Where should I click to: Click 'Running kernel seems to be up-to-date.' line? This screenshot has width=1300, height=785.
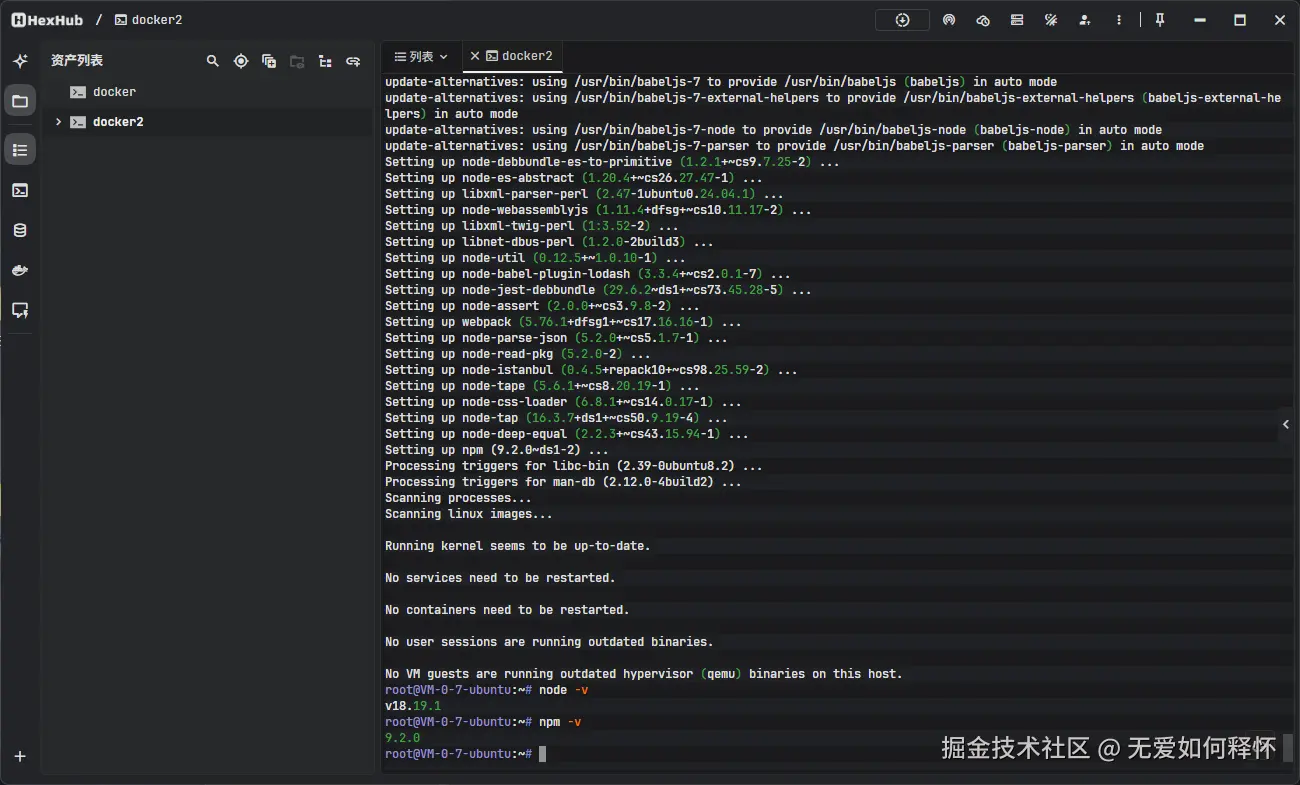coord(518,546)
